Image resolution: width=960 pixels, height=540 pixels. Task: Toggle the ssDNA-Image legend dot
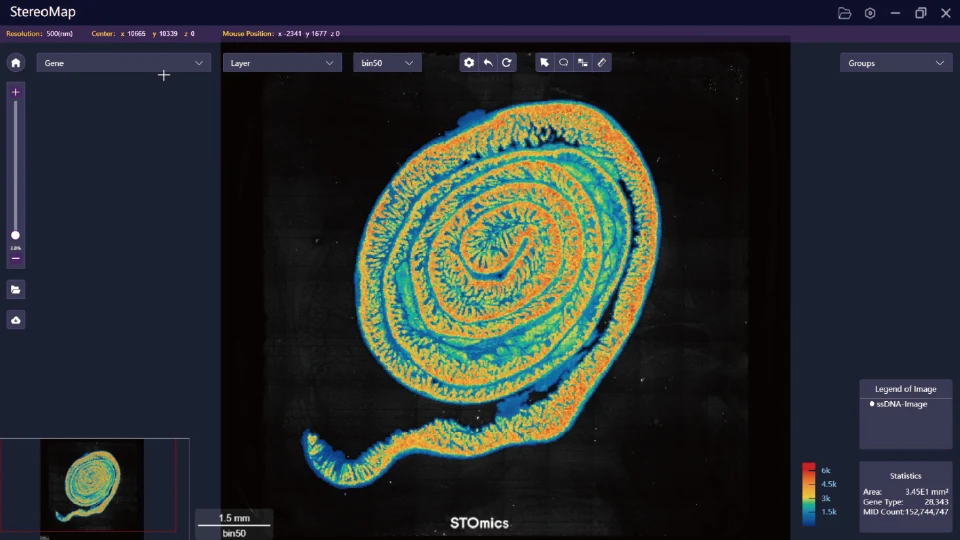click(x=872, y=404)
